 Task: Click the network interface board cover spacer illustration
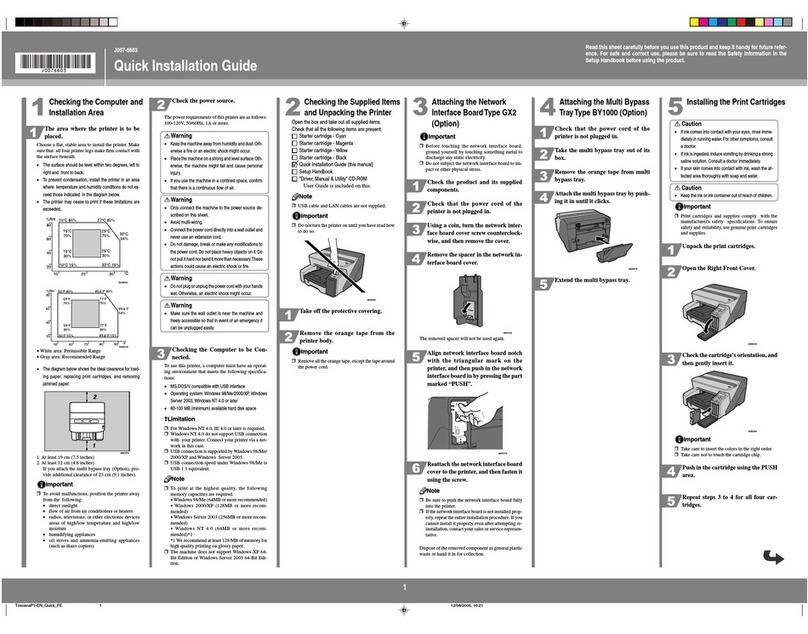coord(468,299)
